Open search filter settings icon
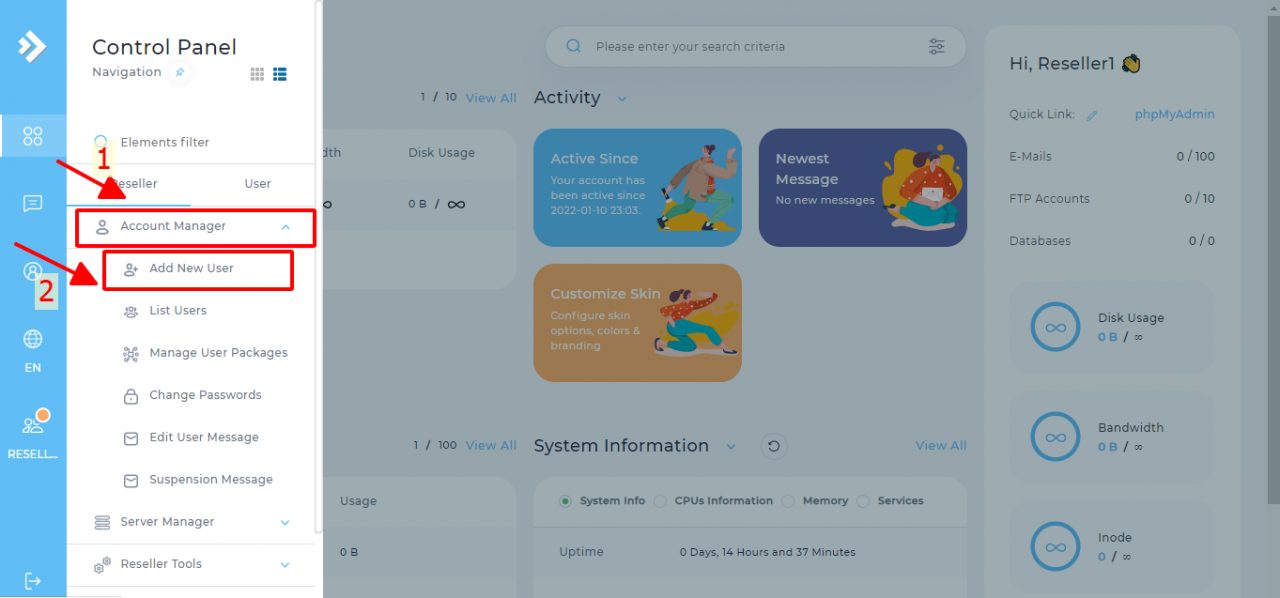This screenshot has height=598, width=1280. [936, 46]
